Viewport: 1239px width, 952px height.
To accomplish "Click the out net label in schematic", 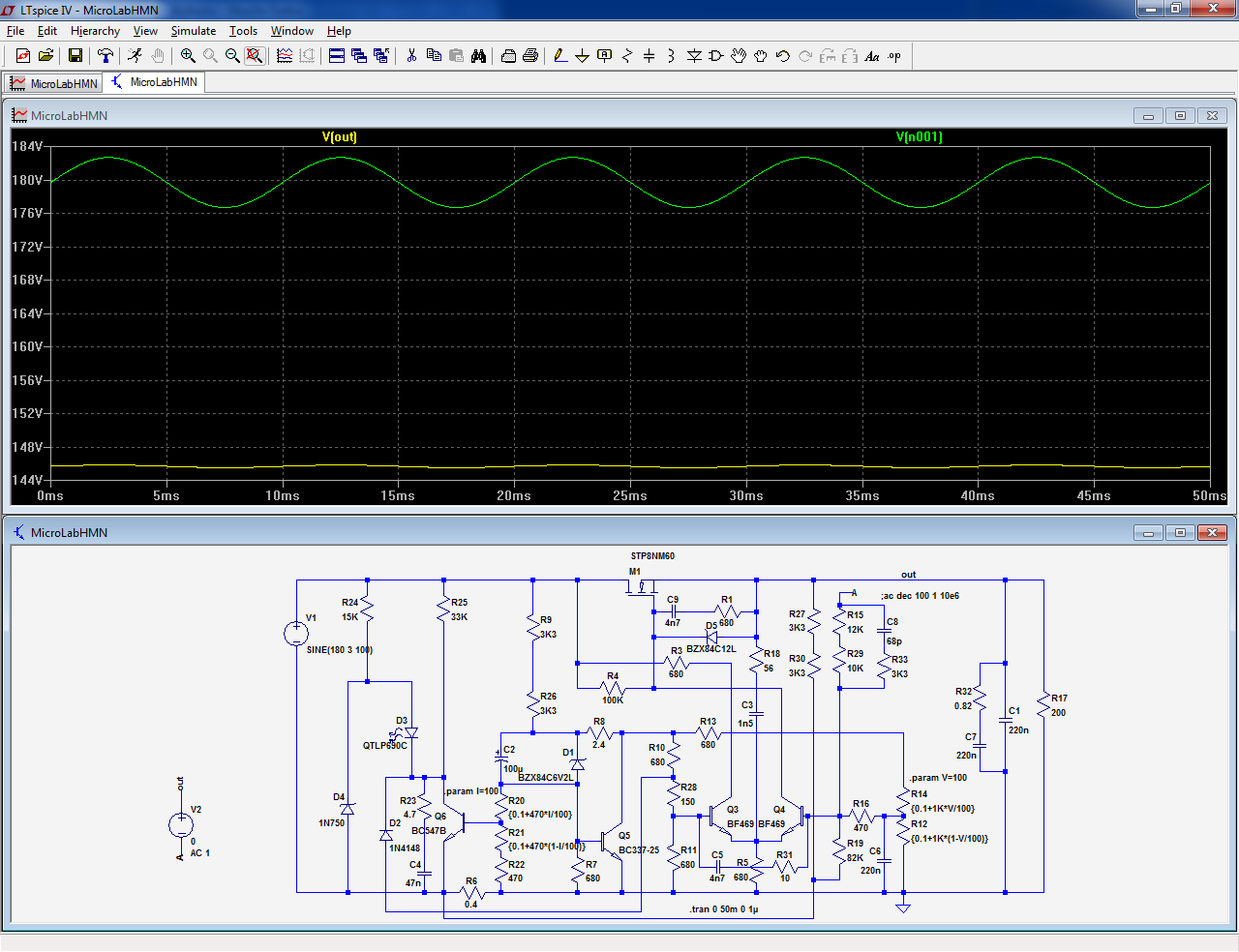I will [x=909, y=575].
